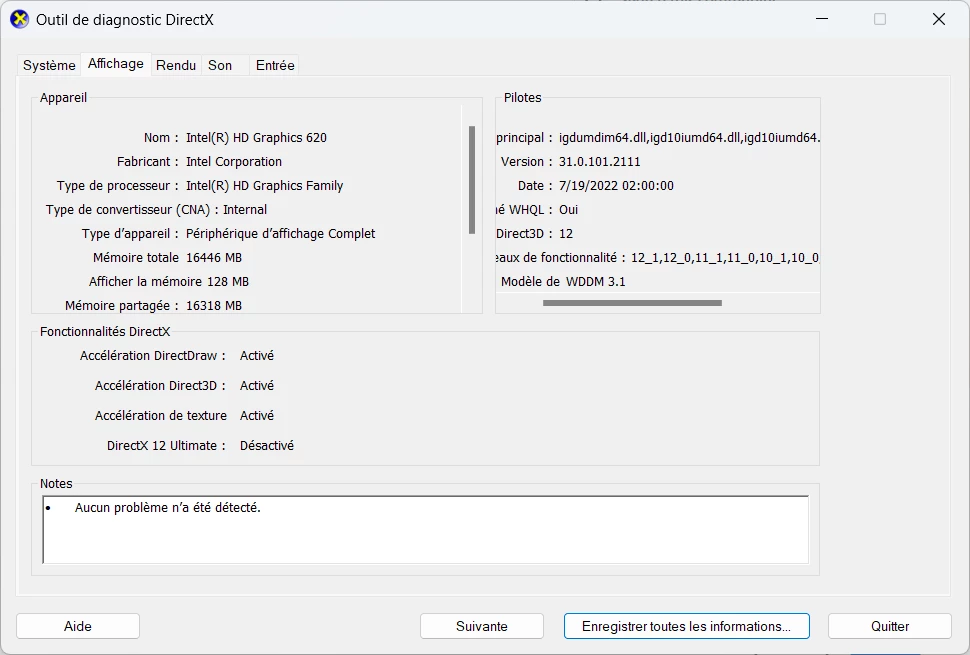Screen dimensions: 970x655
Task: Switch to the Système tab
Action: 49,65
